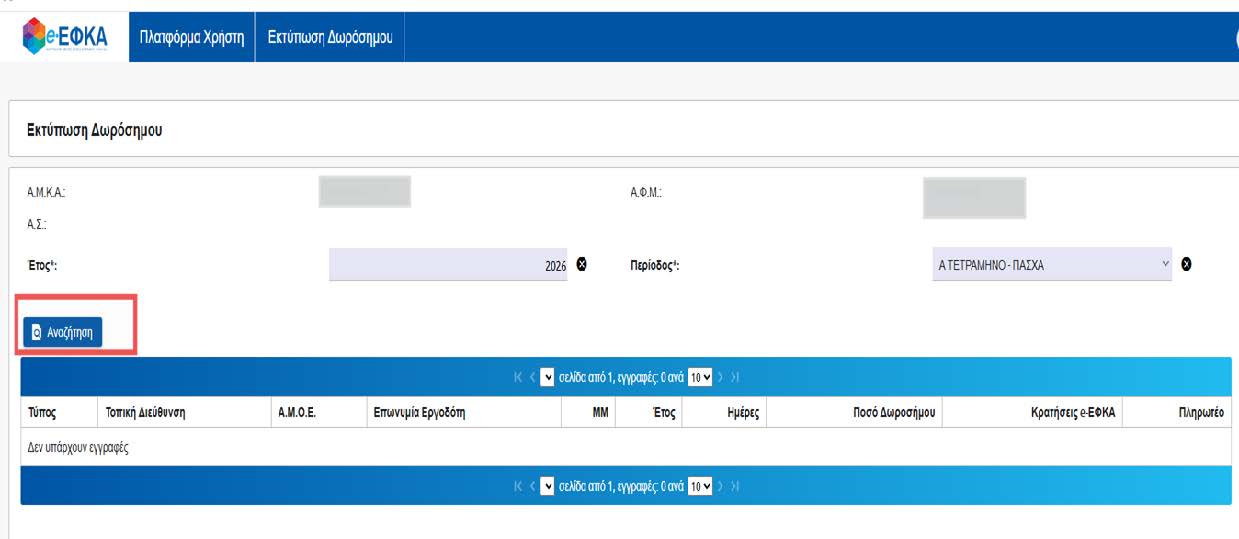Open bottom paginator rows-per-page dropdown

[701, 486]
